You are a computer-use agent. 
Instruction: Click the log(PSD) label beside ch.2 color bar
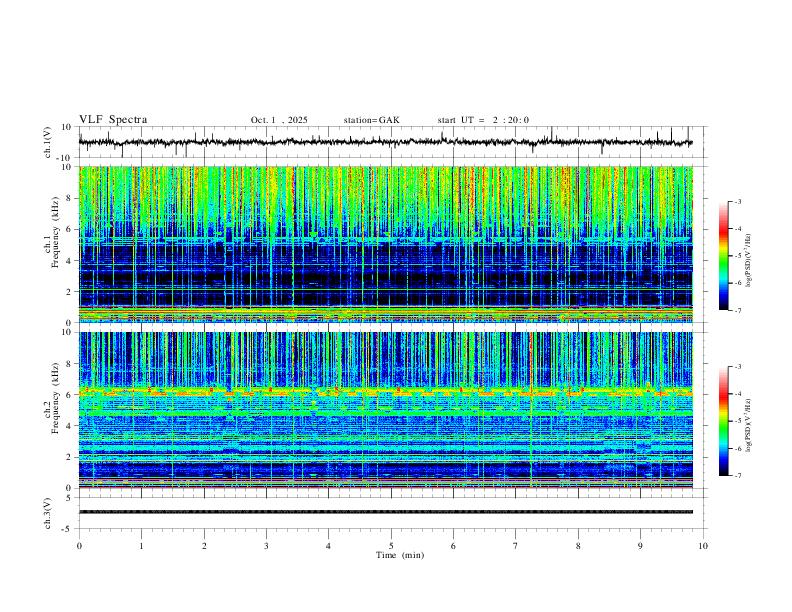tap(749, 425)
